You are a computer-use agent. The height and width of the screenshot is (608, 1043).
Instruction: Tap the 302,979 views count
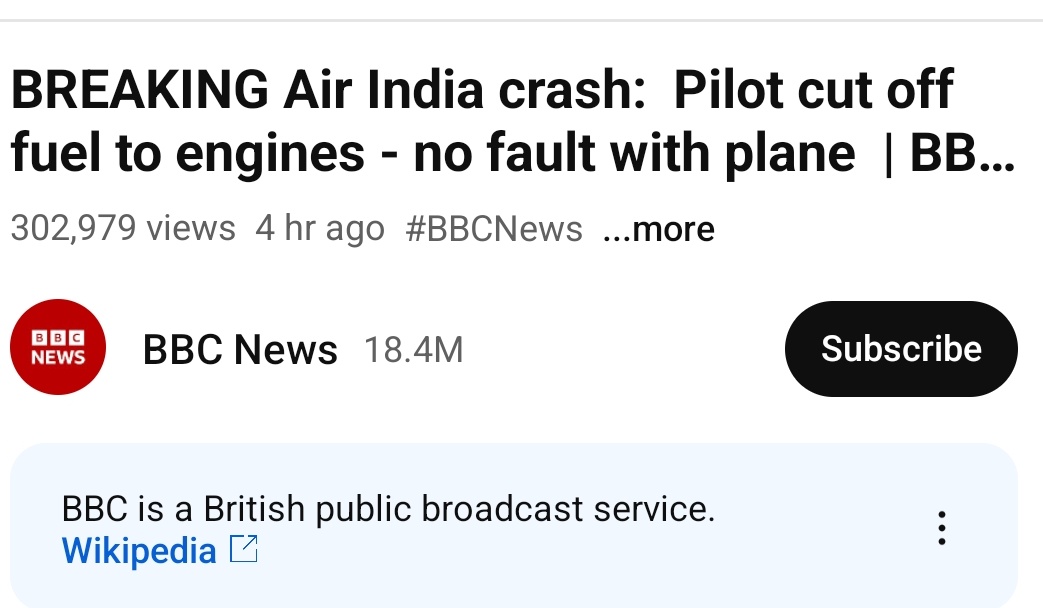123,230
